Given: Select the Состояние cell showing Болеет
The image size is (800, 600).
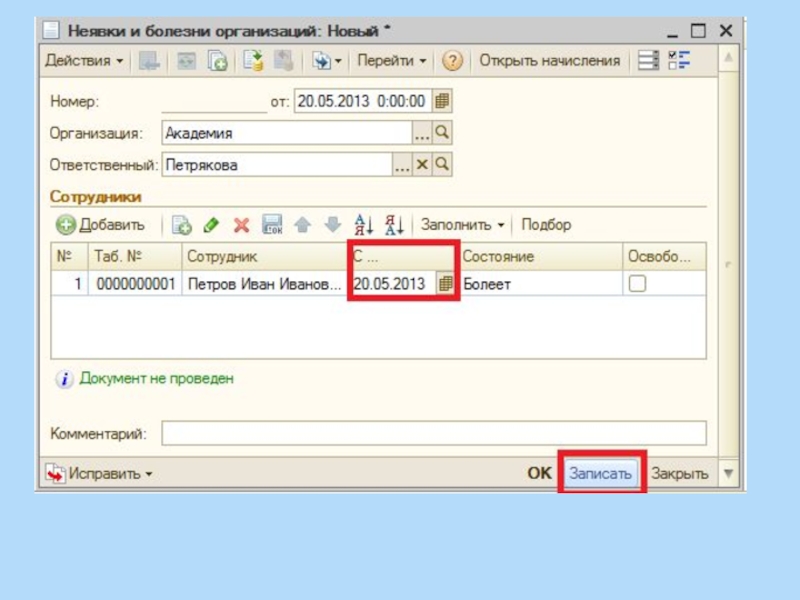Looking at the screenshot, I should click(x=540, y=284).
